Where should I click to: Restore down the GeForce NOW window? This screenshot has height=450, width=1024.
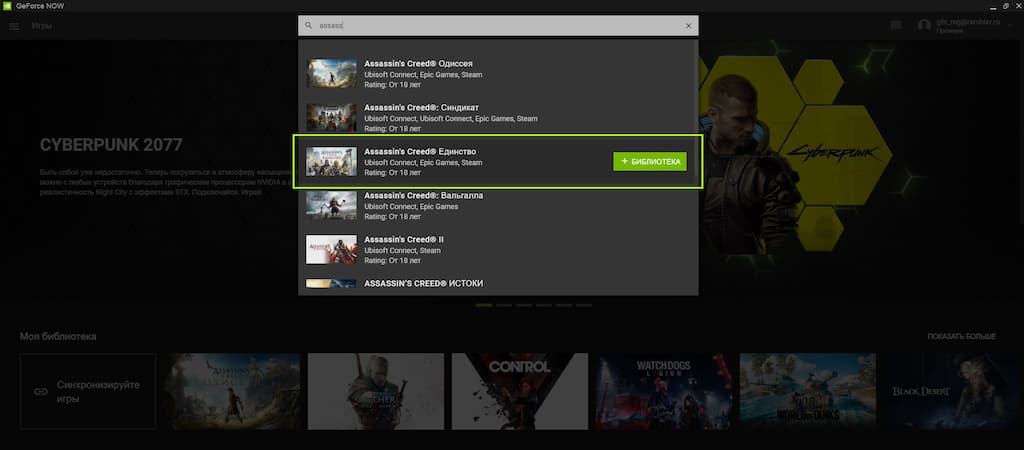(x=1005, y=6)
